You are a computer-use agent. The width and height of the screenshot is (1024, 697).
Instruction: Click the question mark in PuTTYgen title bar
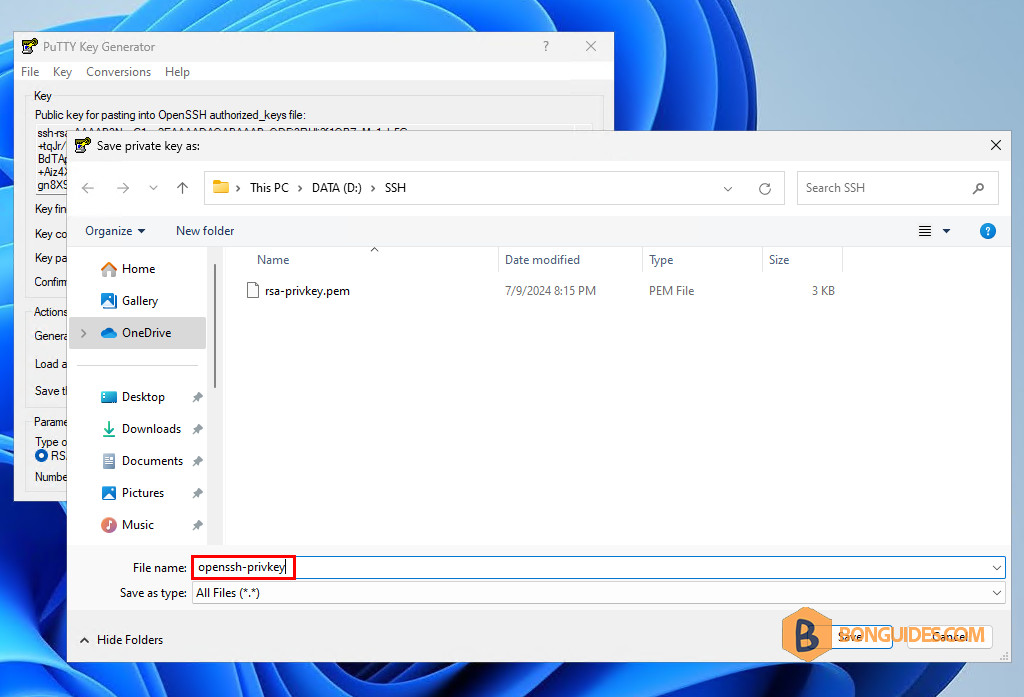coord(545,46)
